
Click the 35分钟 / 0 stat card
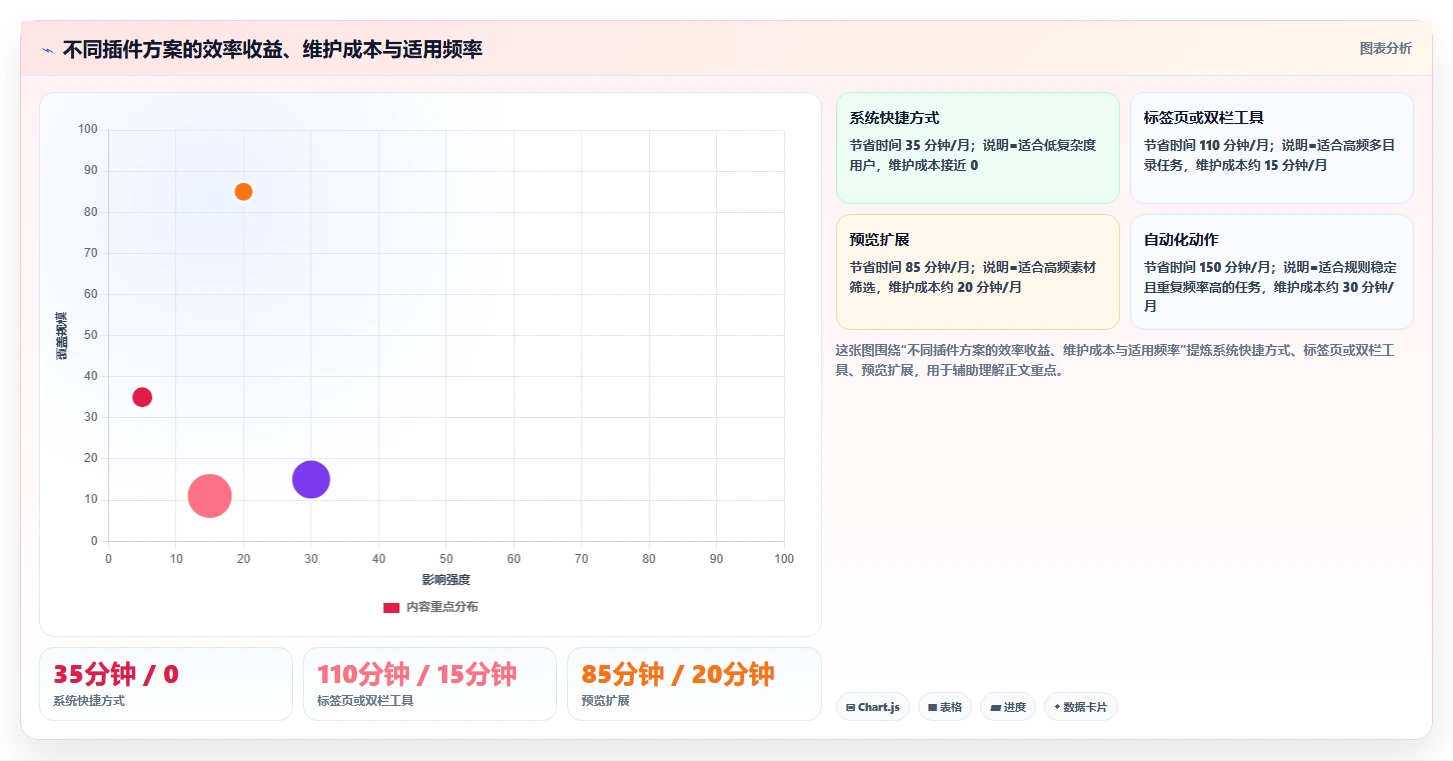coord(166,684)
